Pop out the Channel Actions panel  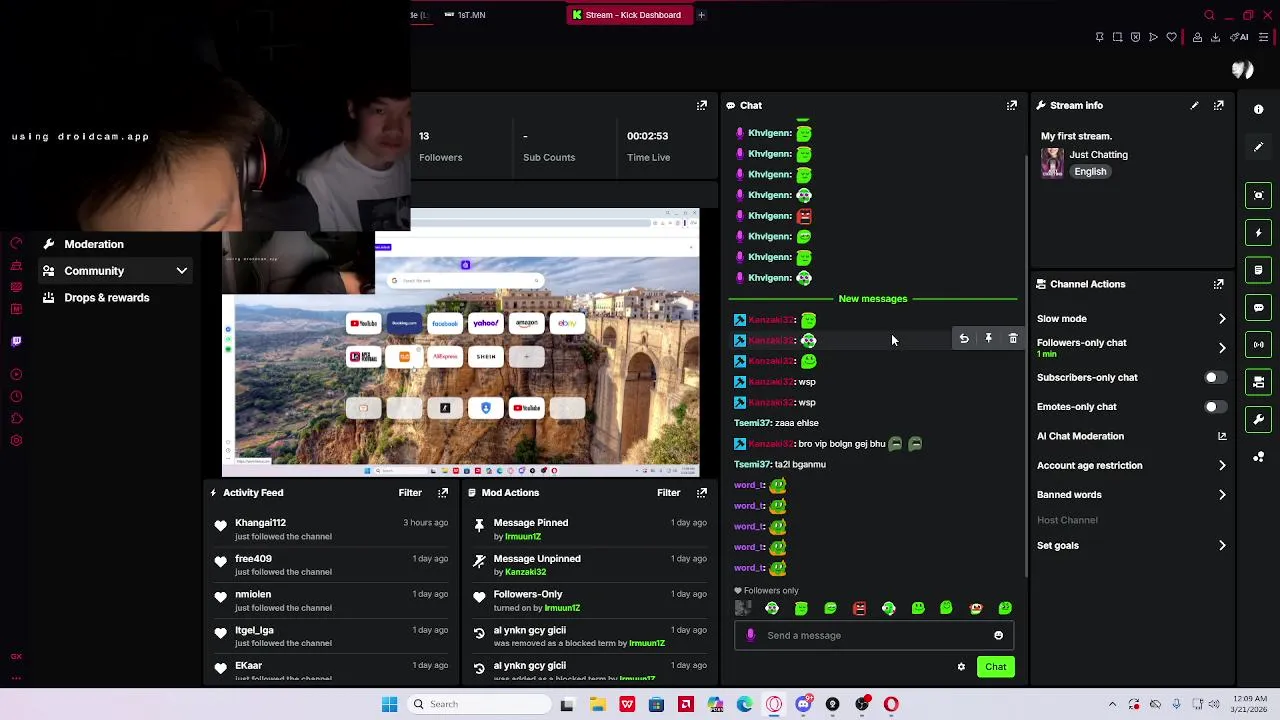[x=1218, y=284]
